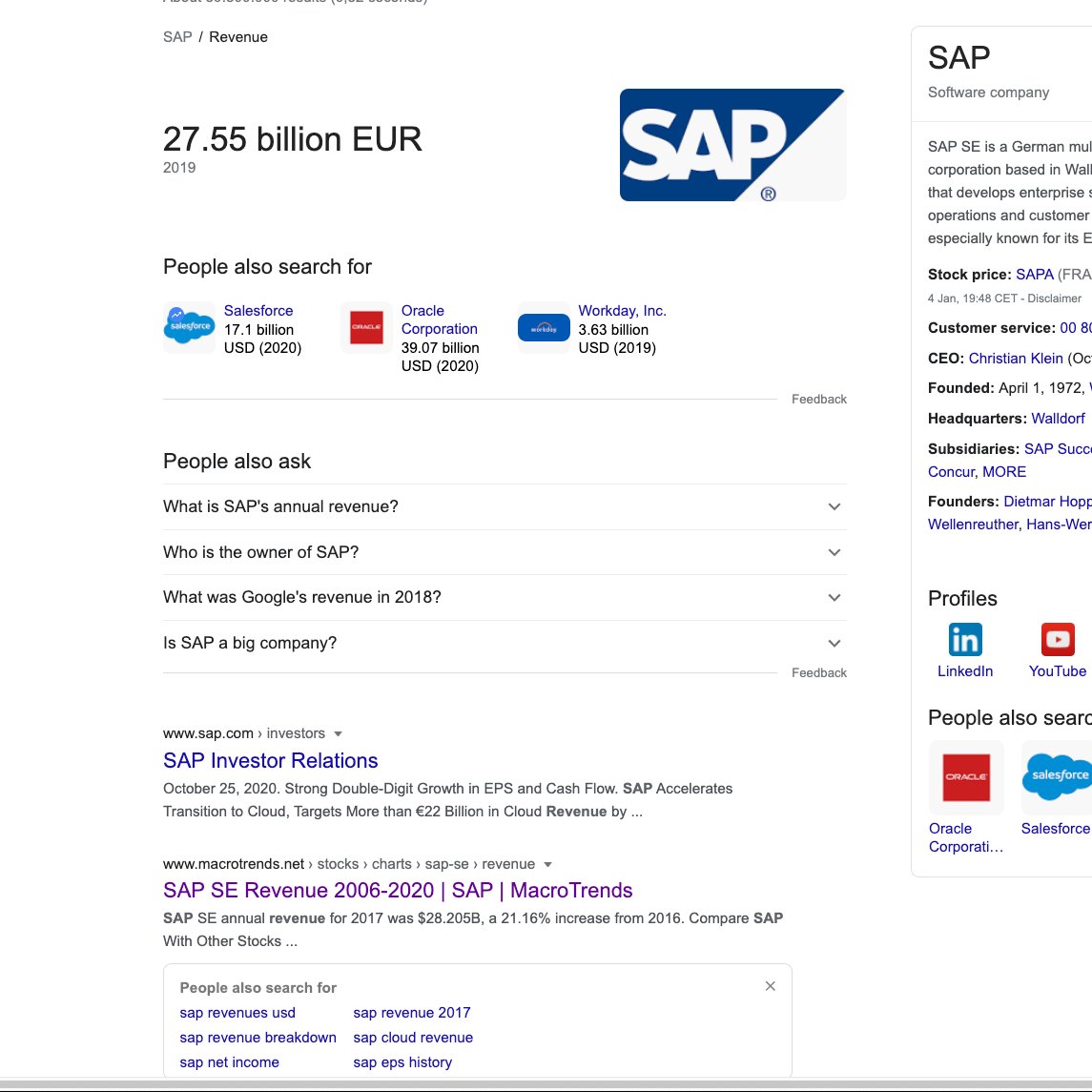Click the Wellenreuther founder link
This screenshot has width=1092, height=1092.
(x=973, y=525)
